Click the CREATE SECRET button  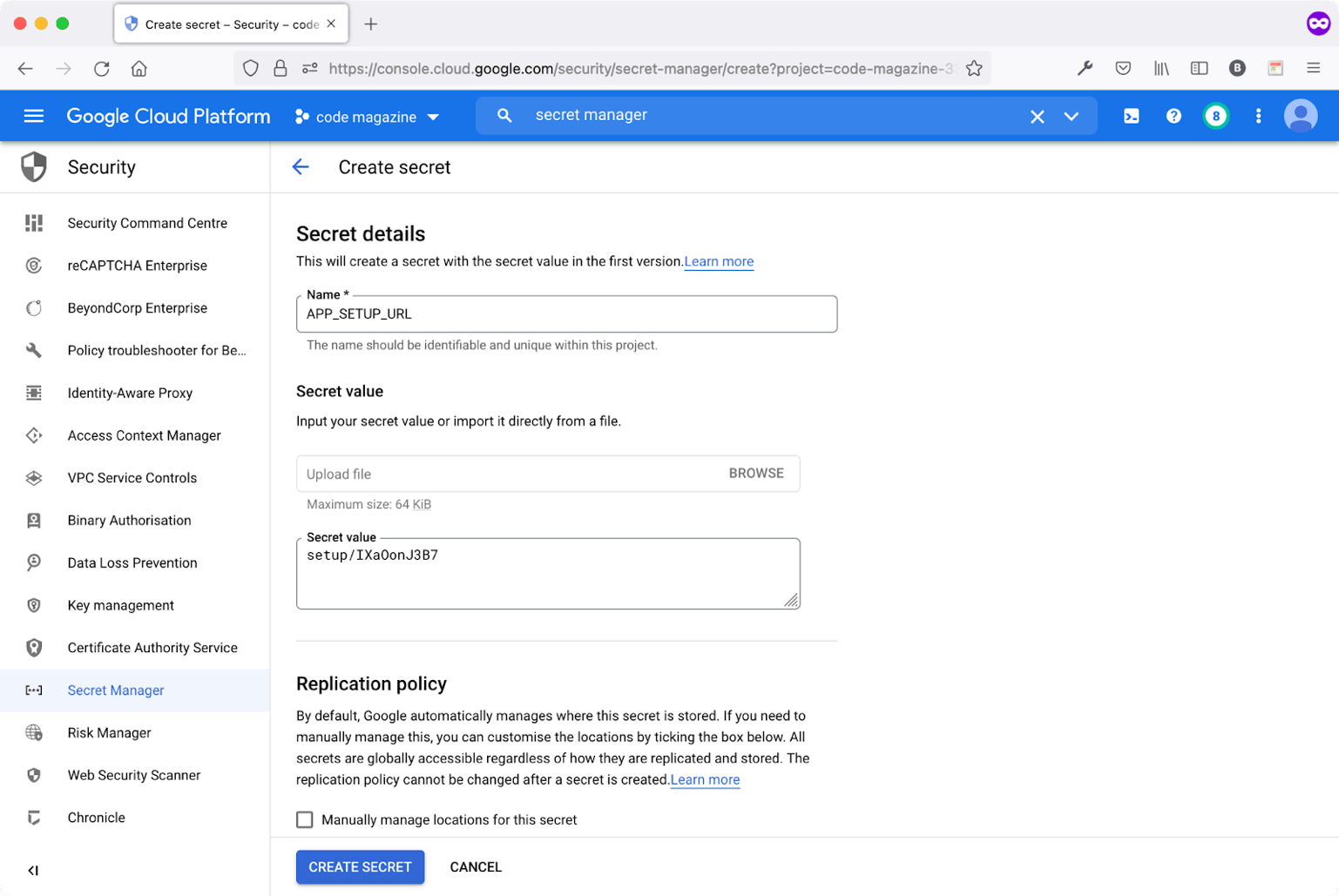click(x=360, y=866)
